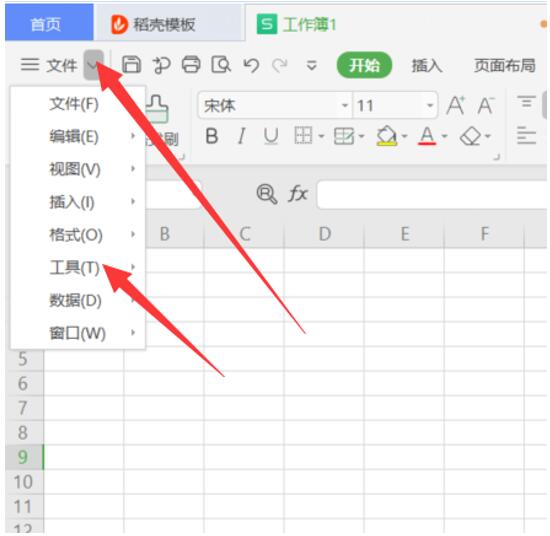Click the format painter brush icon
Viewport: 550px width, 536px height.
(x=158, y=109)
